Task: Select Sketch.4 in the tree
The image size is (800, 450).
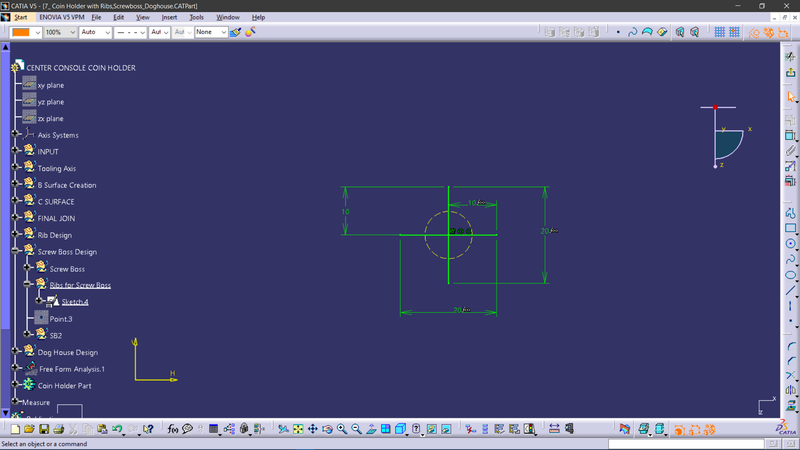Action: (x=74, y=302)
